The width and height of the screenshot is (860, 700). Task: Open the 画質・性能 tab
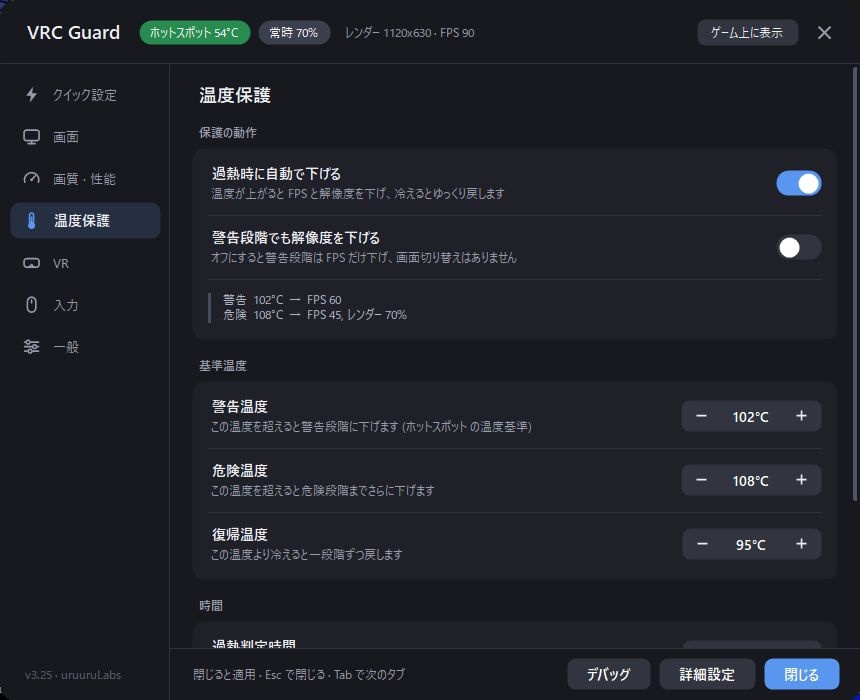coord(86,178)
